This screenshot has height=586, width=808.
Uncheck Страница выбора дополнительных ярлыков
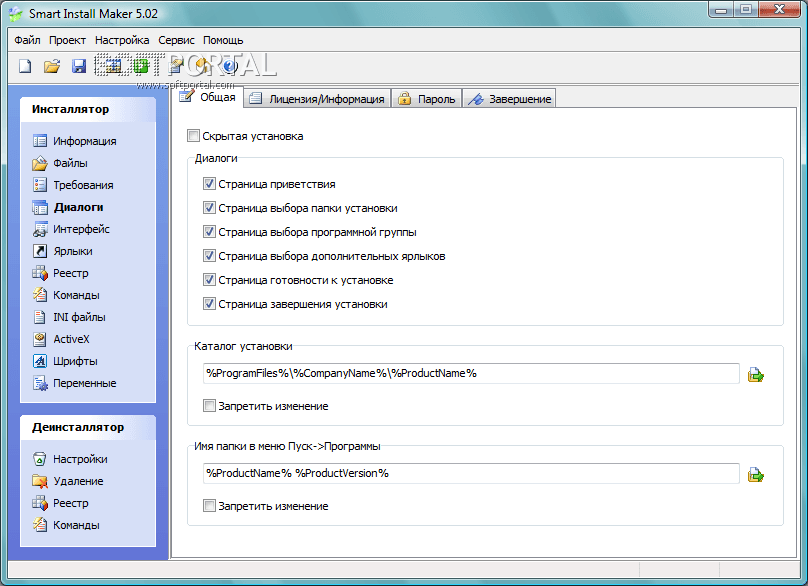point(209,256)
